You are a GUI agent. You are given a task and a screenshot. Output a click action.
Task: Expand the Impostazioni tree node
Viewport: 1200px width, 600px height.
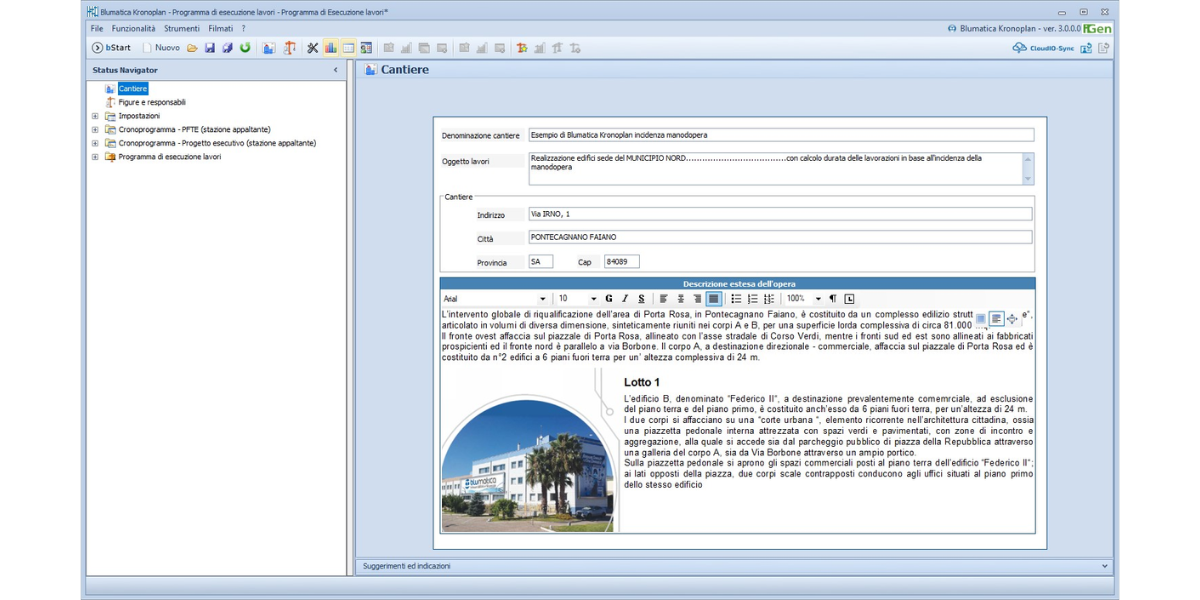point(95,116)
